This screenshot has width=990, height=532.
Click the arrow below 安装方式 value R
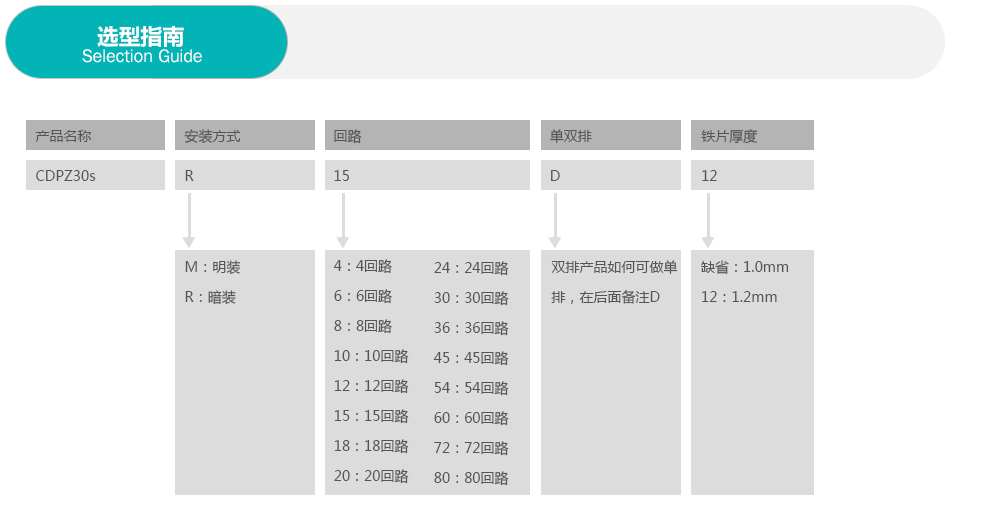189,220
